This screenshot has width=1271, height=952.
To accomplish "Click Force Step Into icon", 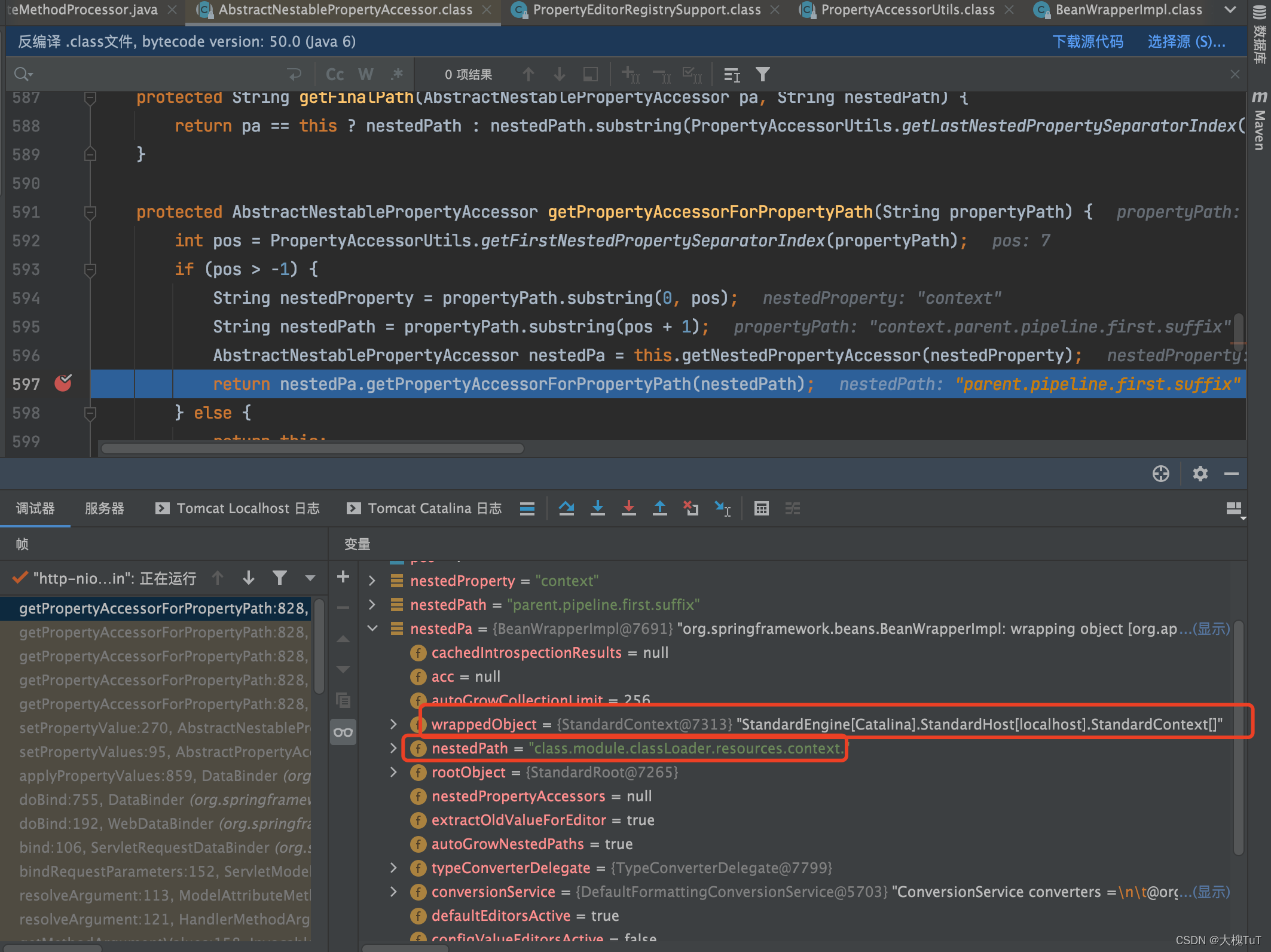I will [x=628, y=508].
